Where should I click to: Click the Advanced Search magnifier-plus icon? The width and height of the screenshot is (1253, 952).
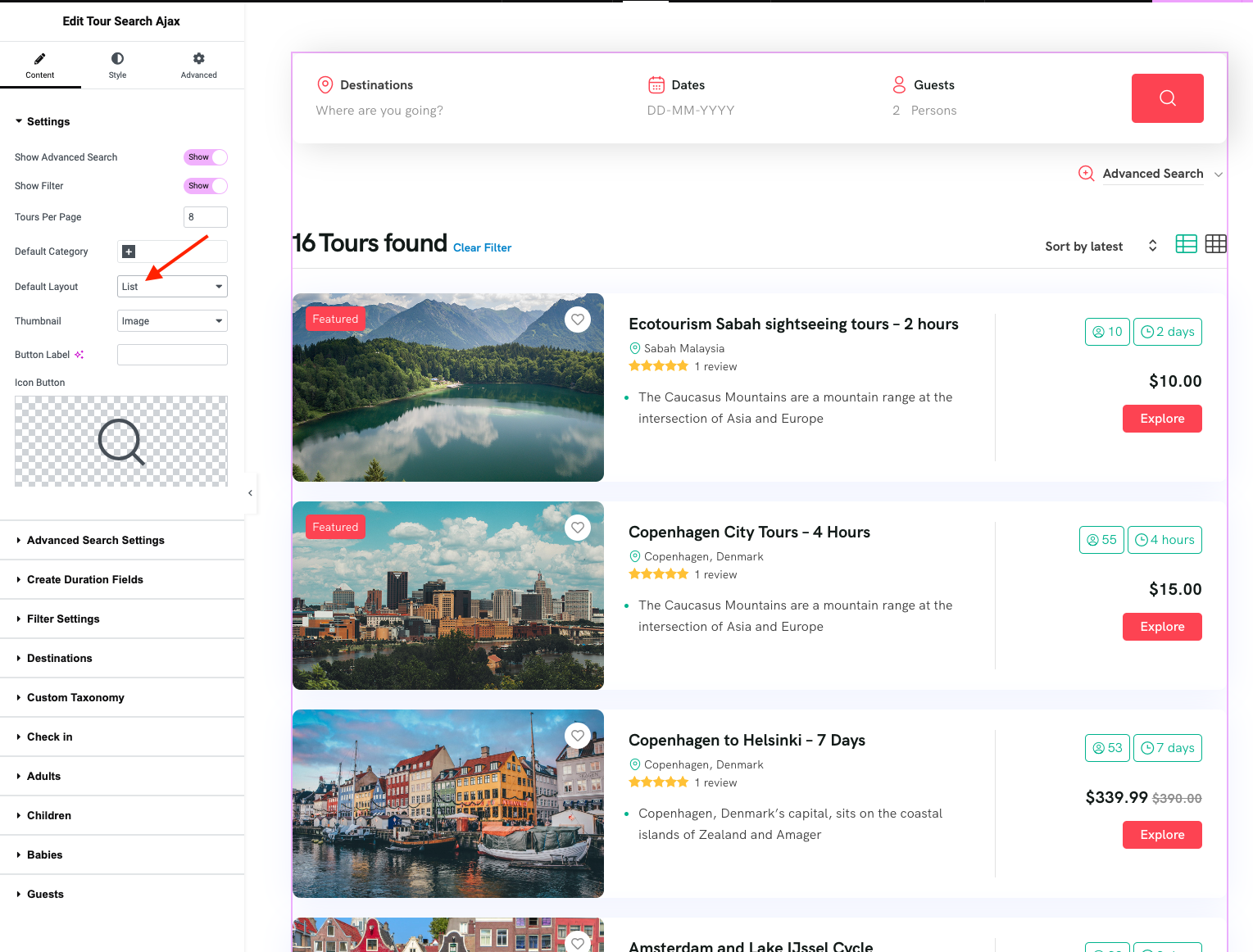[x=1087, y=174]
